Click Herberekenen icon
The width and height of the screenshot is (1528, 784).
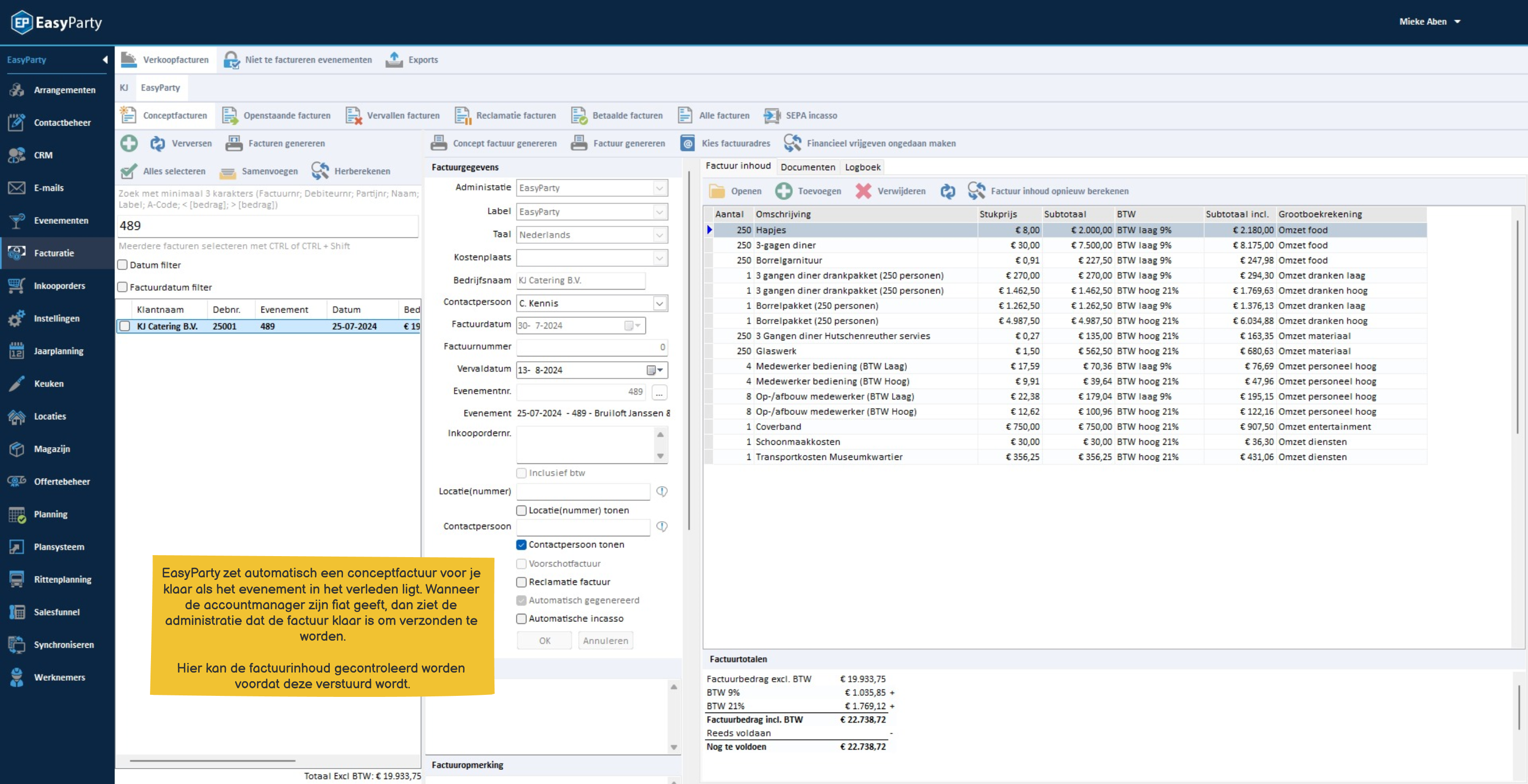point(320,171)
